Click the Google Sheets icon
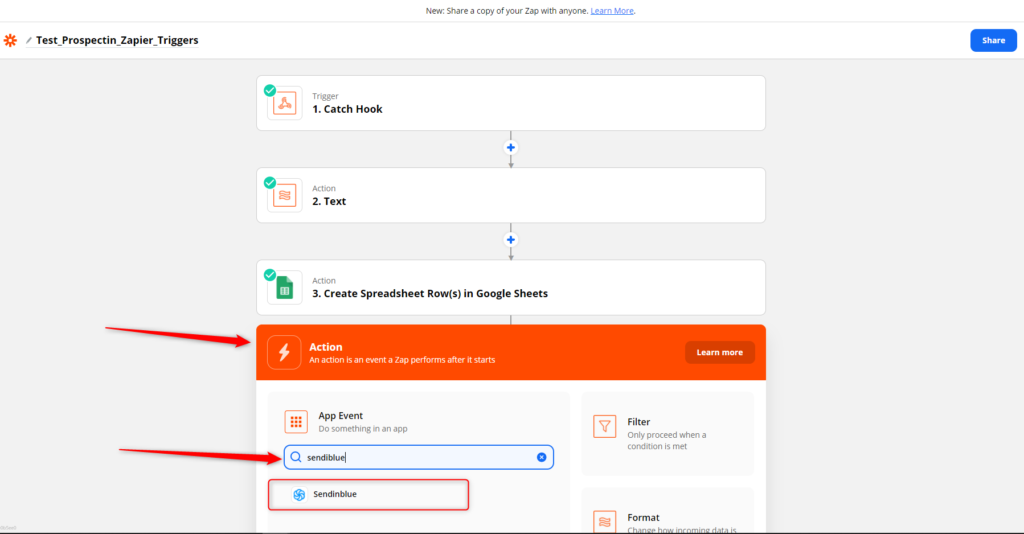 285,287
